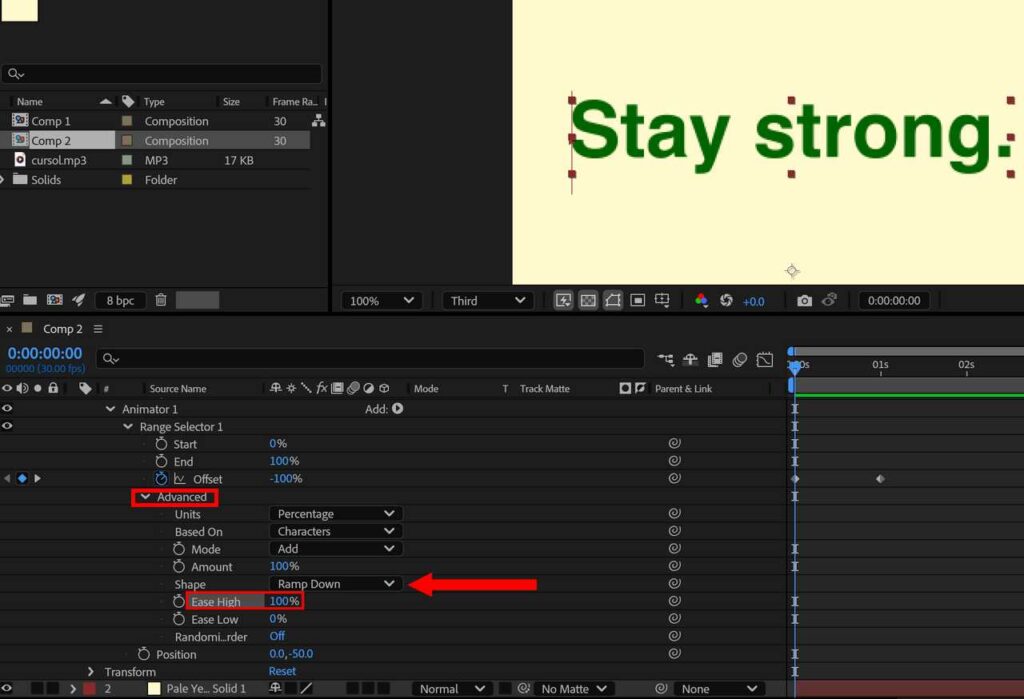Toggle the Offset keyframe diamond at current time
This screenshot has width=1024, height=699.
22,478
